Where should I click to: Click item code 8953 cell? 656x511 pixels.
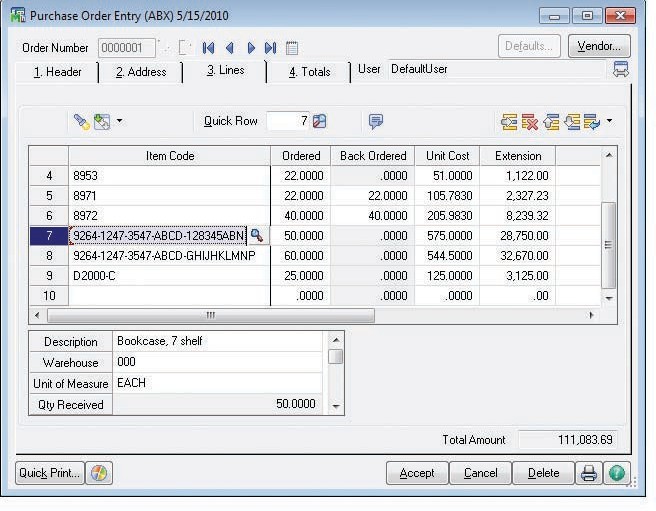169,176
